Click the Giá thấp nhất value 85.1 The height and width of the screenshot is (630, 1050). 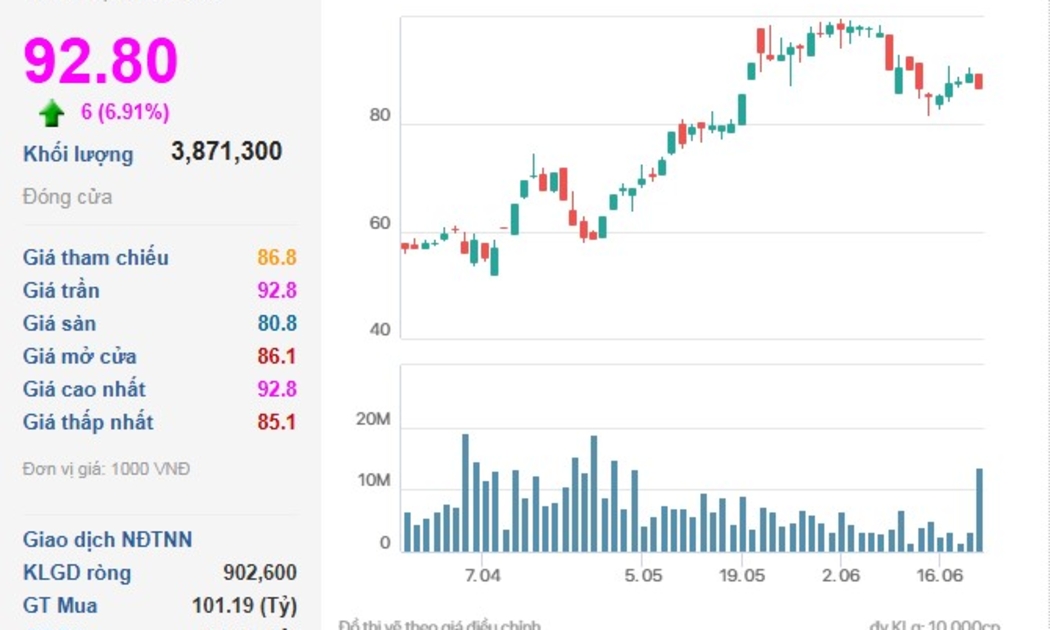click(276, 422)
